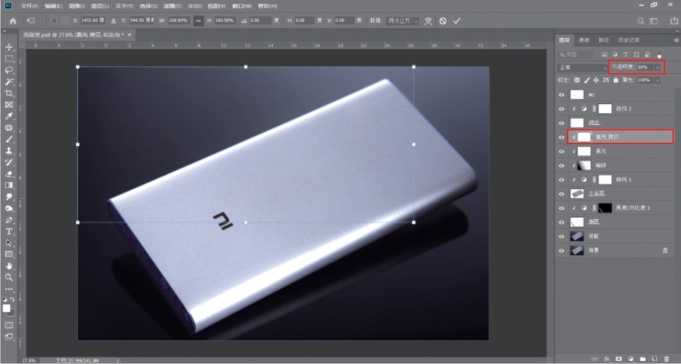Open the Layers panel flyout menu
Viewport: 681px width, 364px height.
click(x=676, y=40)
